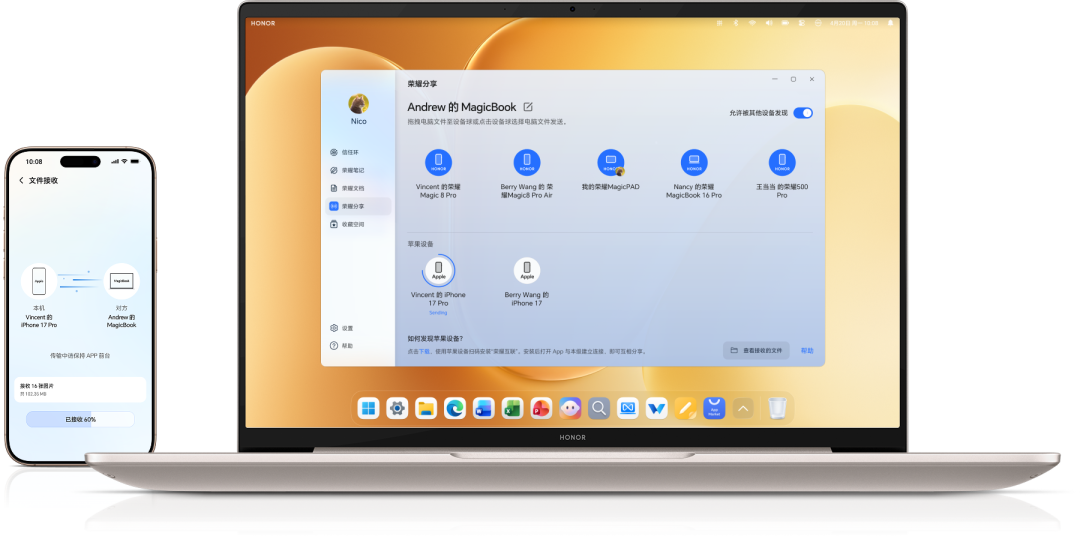Click the edit icon beside Andrew 的 MagicBook
This screenshot has height=536, width=1080.
tap(528, 107)
